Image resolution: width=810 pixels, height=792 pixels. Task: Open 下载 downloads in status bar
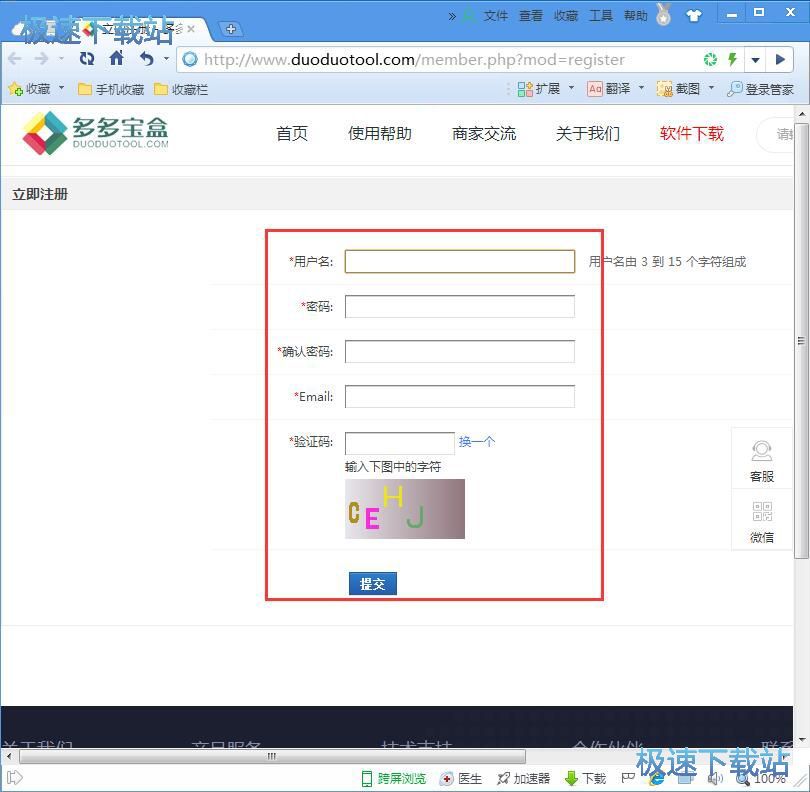coord(586,778)
